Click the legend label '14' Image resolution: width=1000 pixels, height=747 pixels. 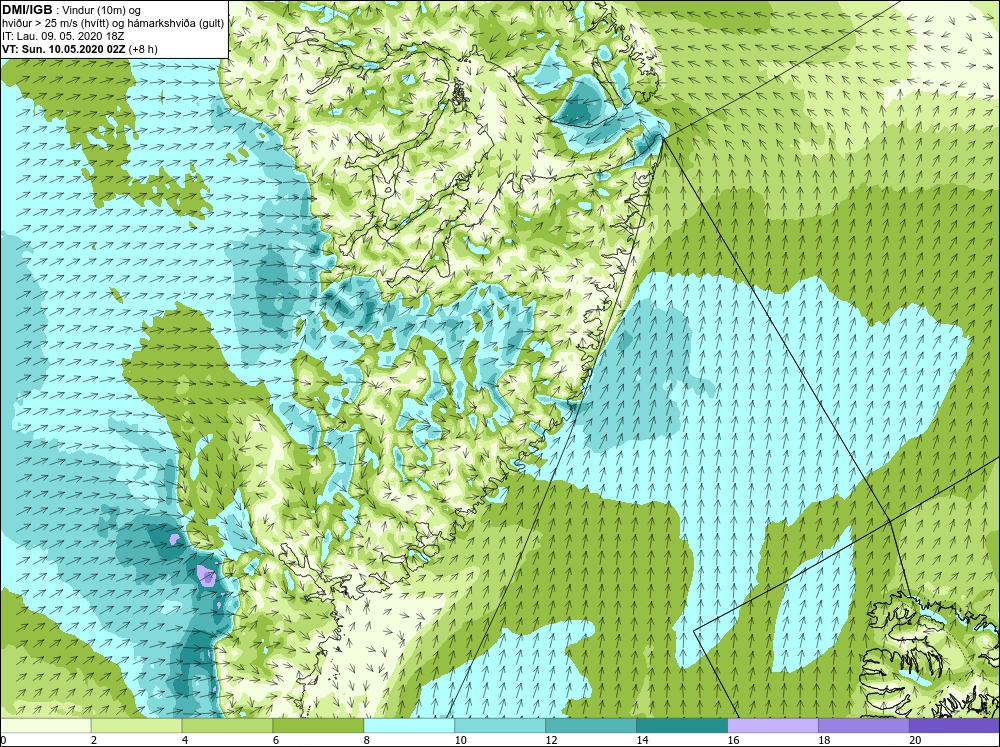642,740
